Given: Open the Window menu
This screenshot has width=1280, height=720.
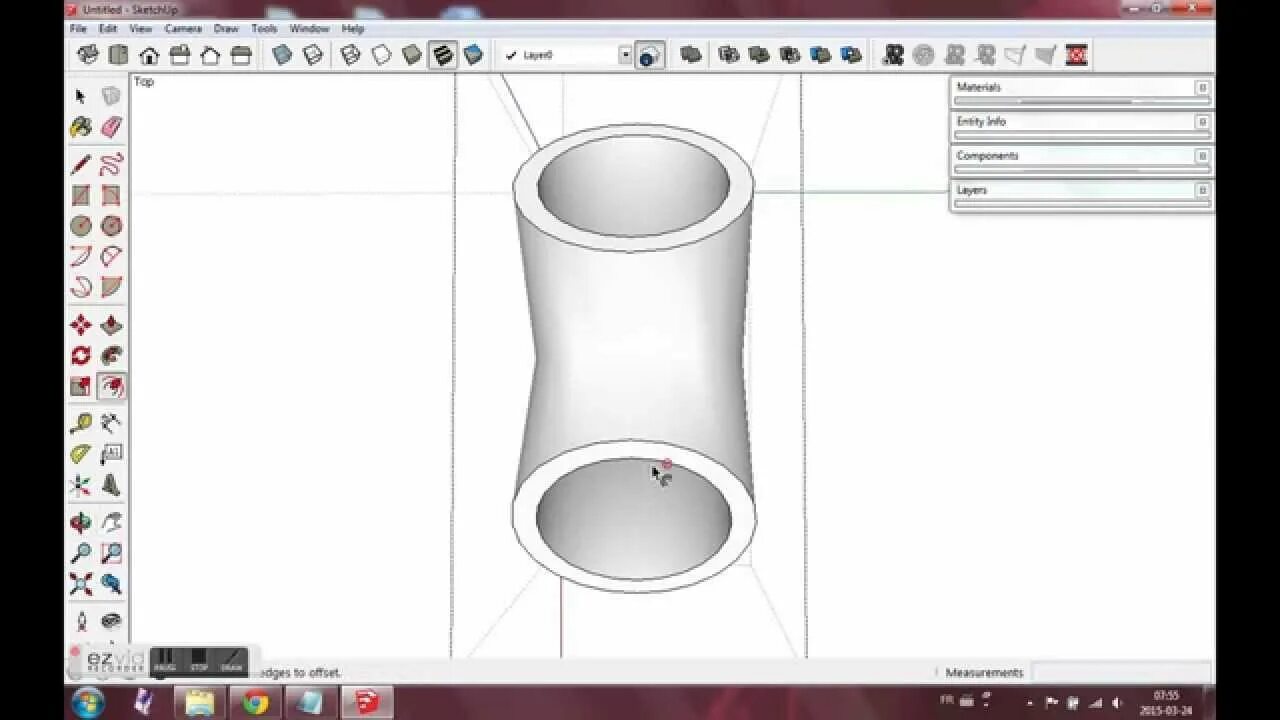Looking at the screenshot, I should pos(309,29).
